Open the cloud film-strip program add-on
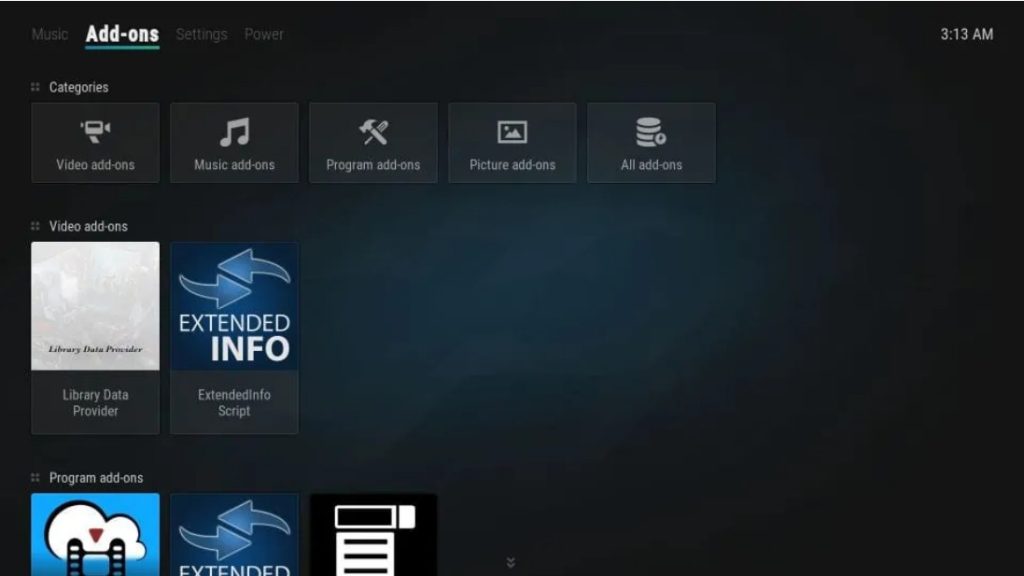 (x=95, y=535)
